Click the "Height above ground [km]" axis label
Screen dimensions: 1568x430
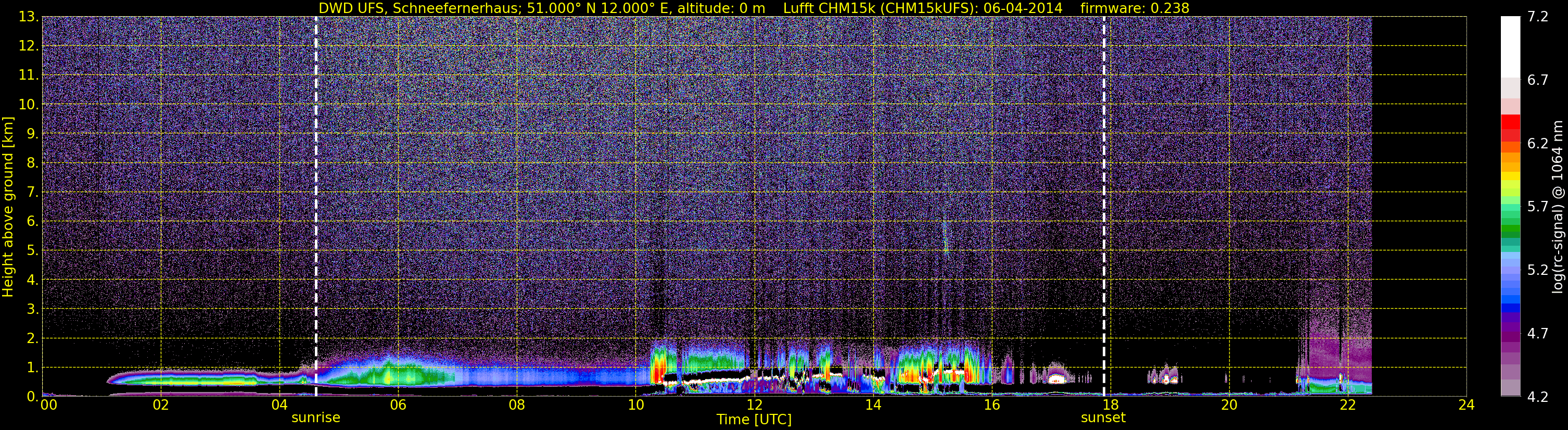[8, 207]
